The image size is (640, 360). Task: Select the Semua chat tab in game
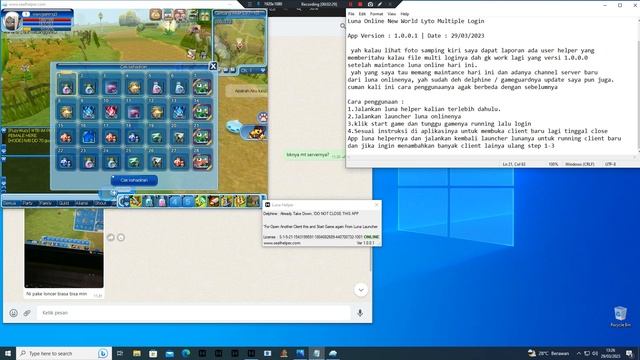10,203
